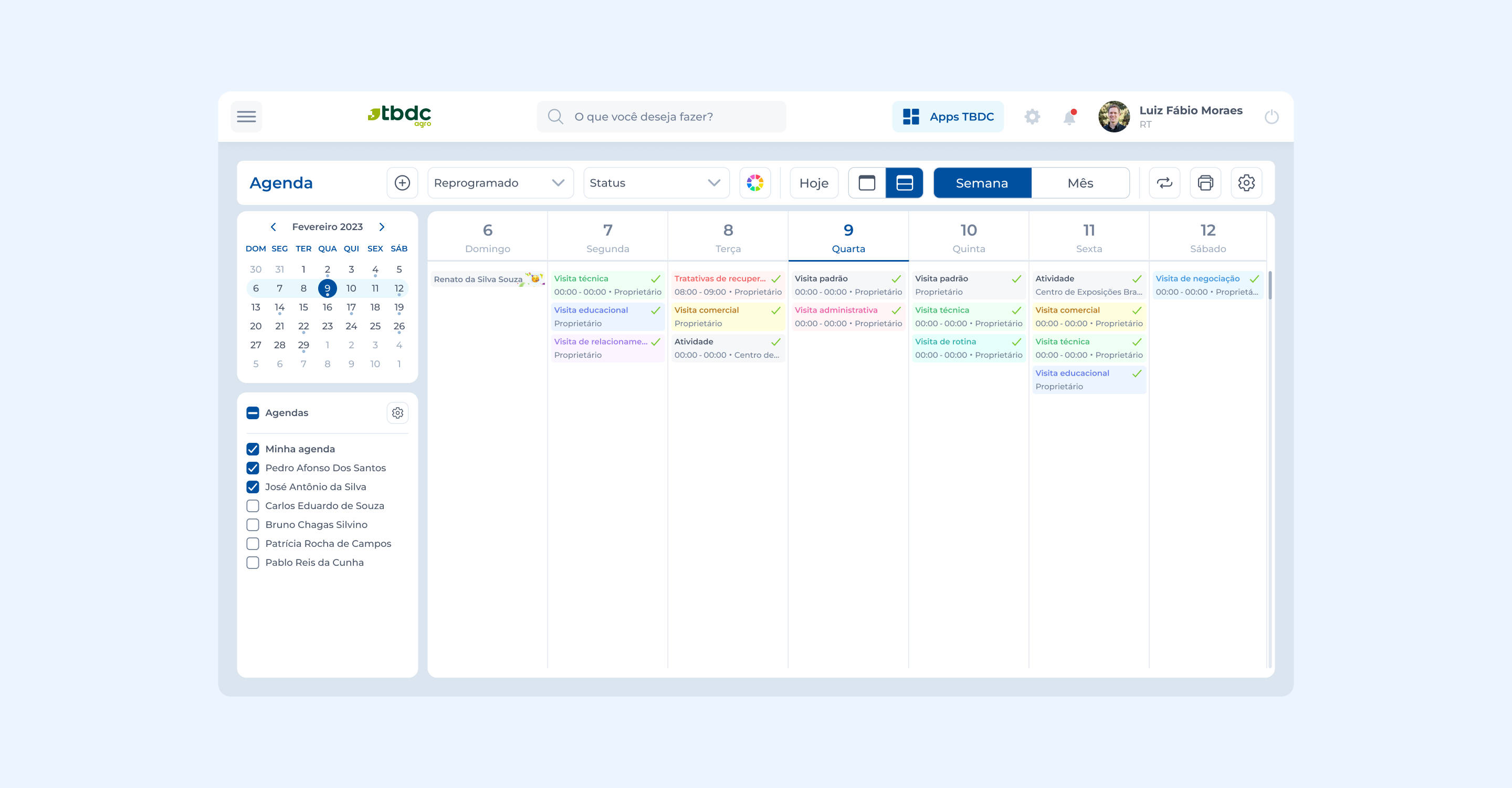Check Patrícia Rocha de Campos agenda
Viewport: 1512px width, 788px height.
click(x=253, y=543)
